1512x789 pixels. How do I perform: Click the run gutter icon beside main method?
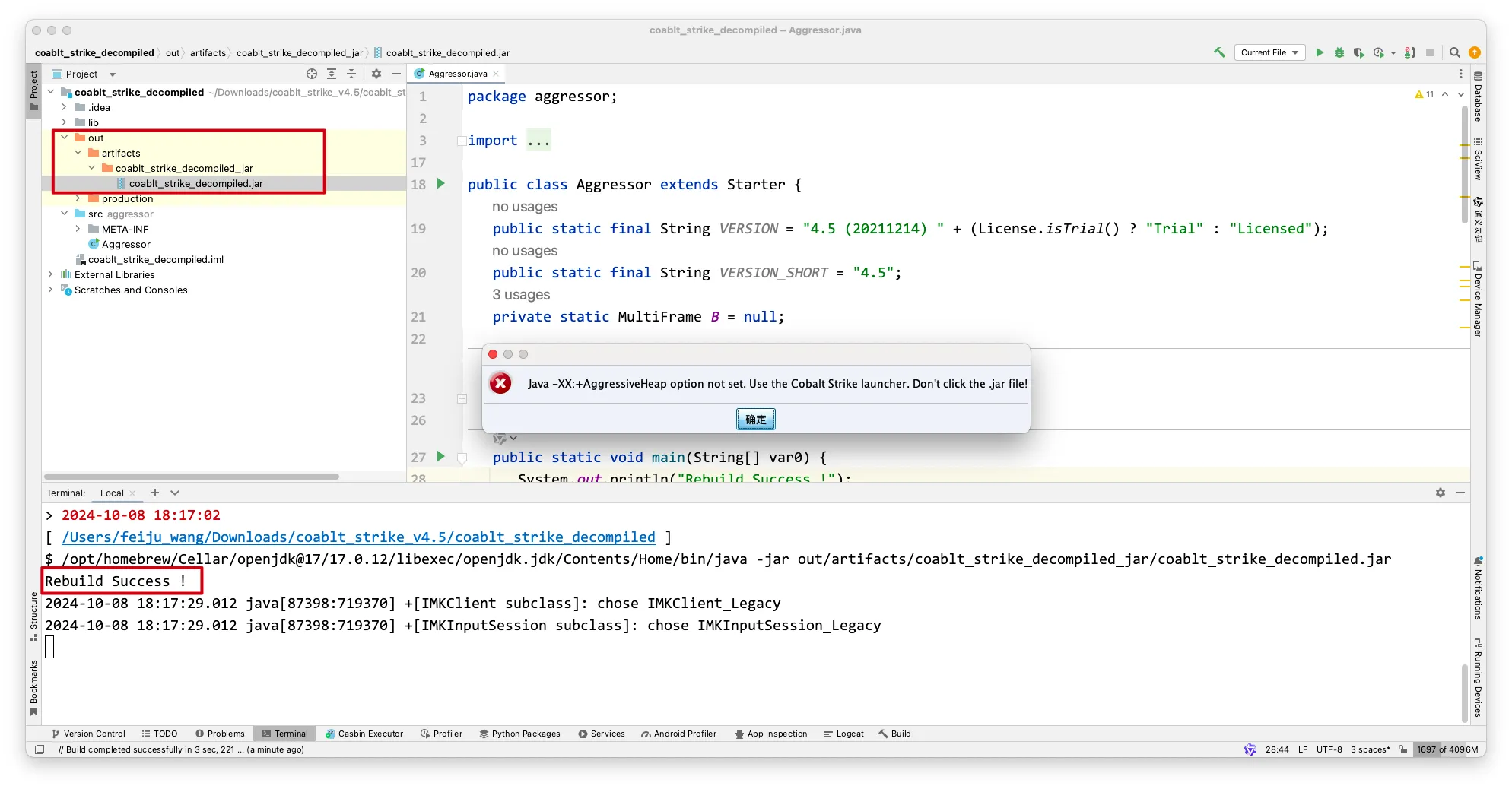pos(440,457)
